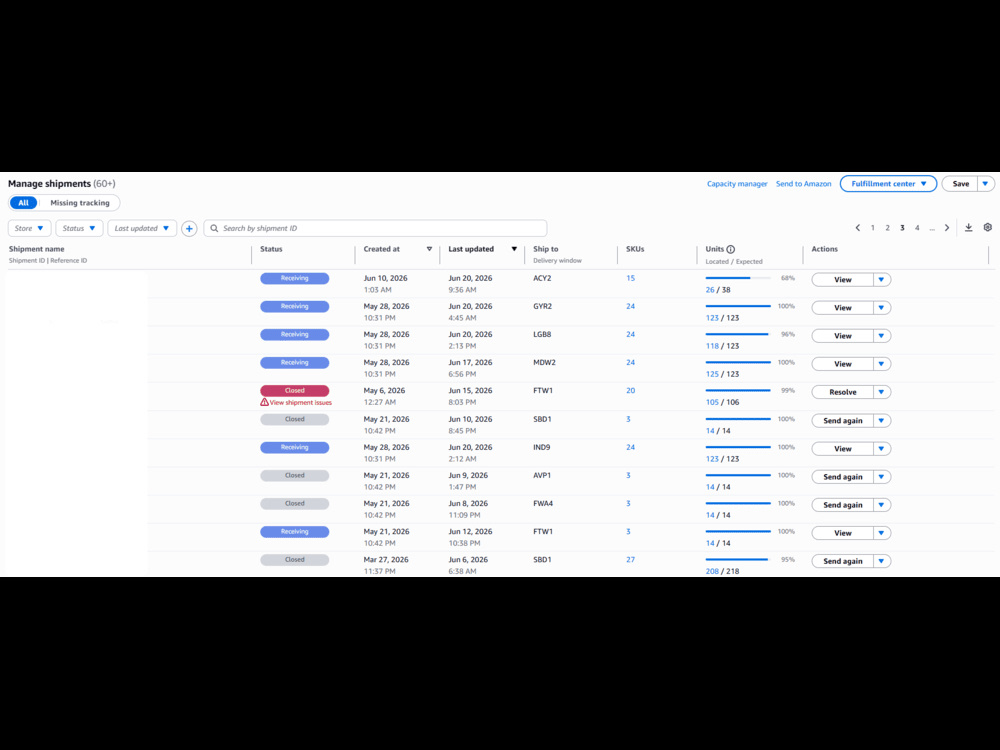Select the All tab
This screenshot has height=750, width=1000.
24,203
